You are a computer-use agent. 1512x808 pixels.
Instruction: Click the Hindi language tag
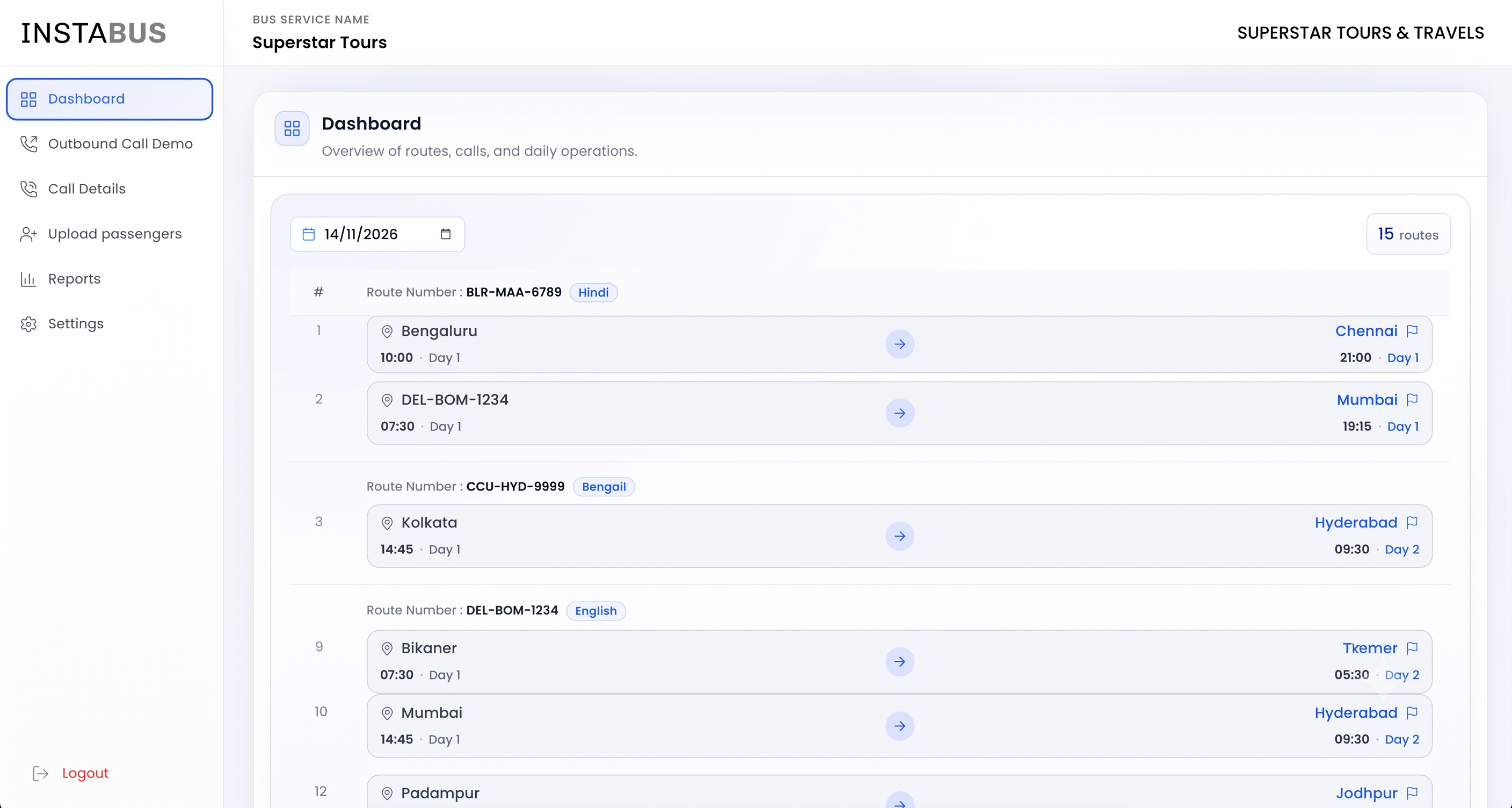pos(593,292)
